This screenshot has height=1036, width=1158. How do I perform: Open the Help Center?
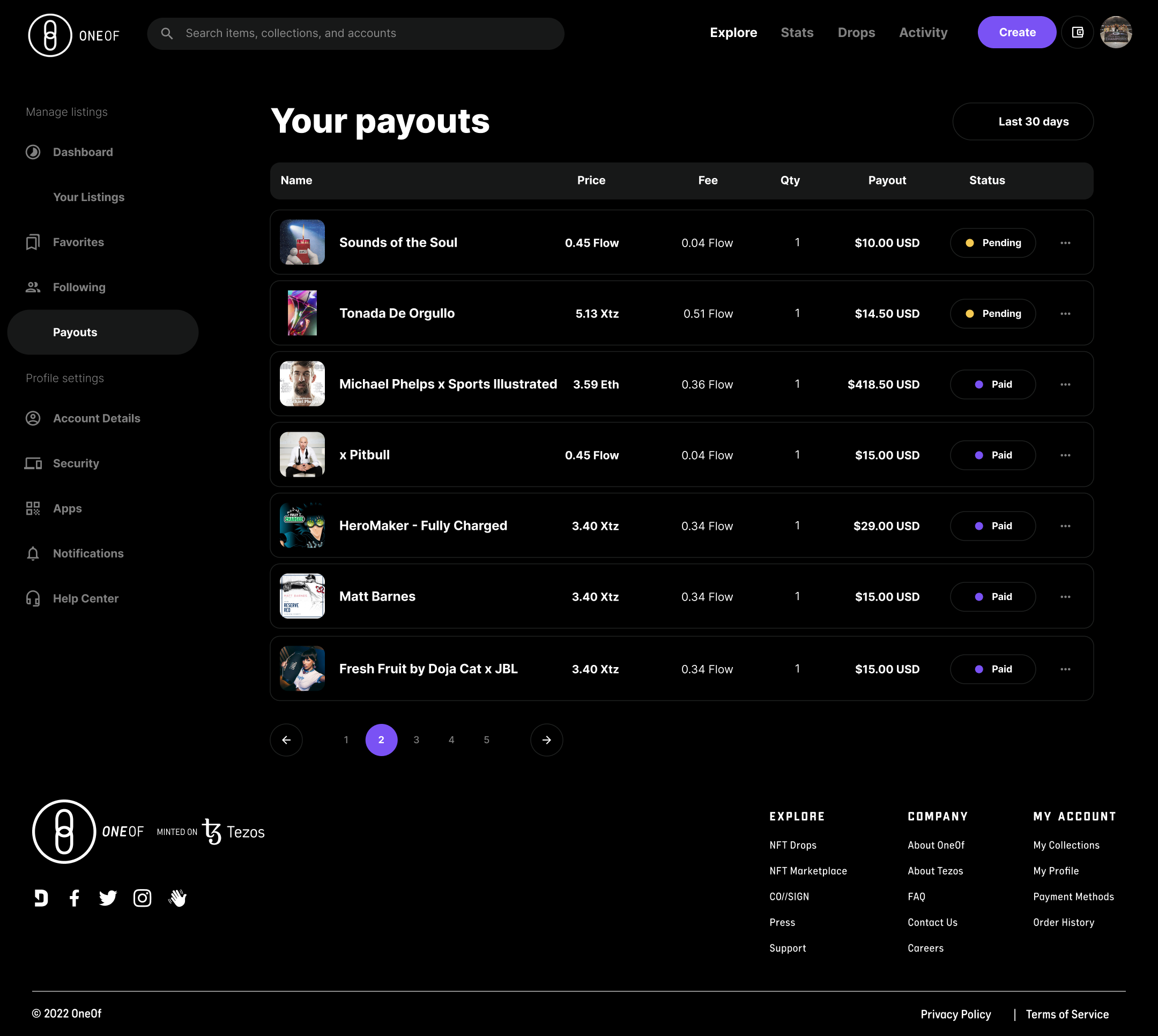coord(72,598)
